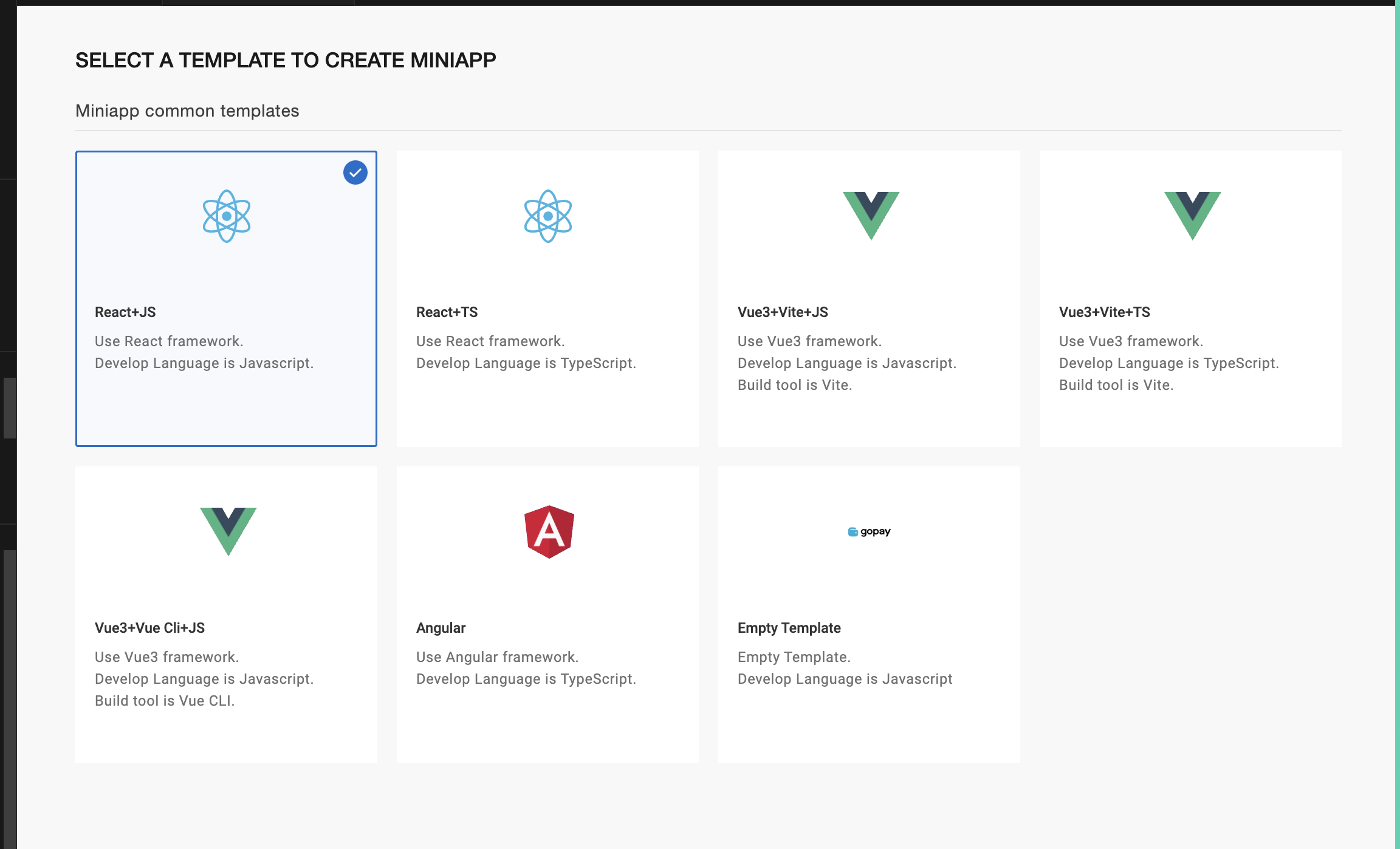
Task: Select the Empty Template title
Action: pyautogui.click(x=789, y=628)
